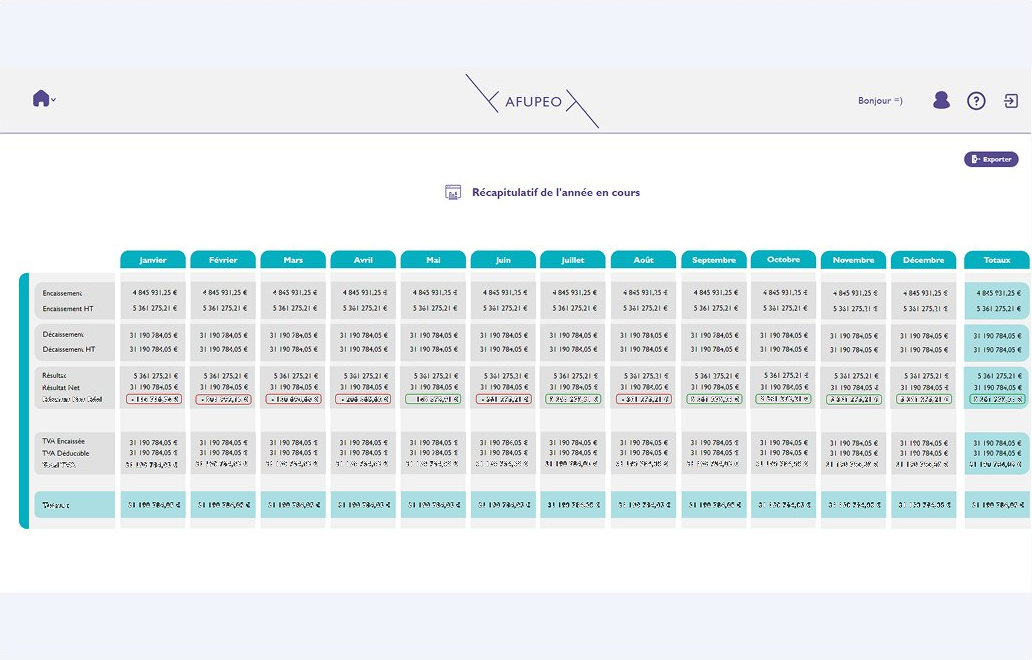The width and height of the screenshot is (1032, 660).
Task: Click the green-outlined result value under Totaux
Action: pyautogui.click(x=998, y=399)
